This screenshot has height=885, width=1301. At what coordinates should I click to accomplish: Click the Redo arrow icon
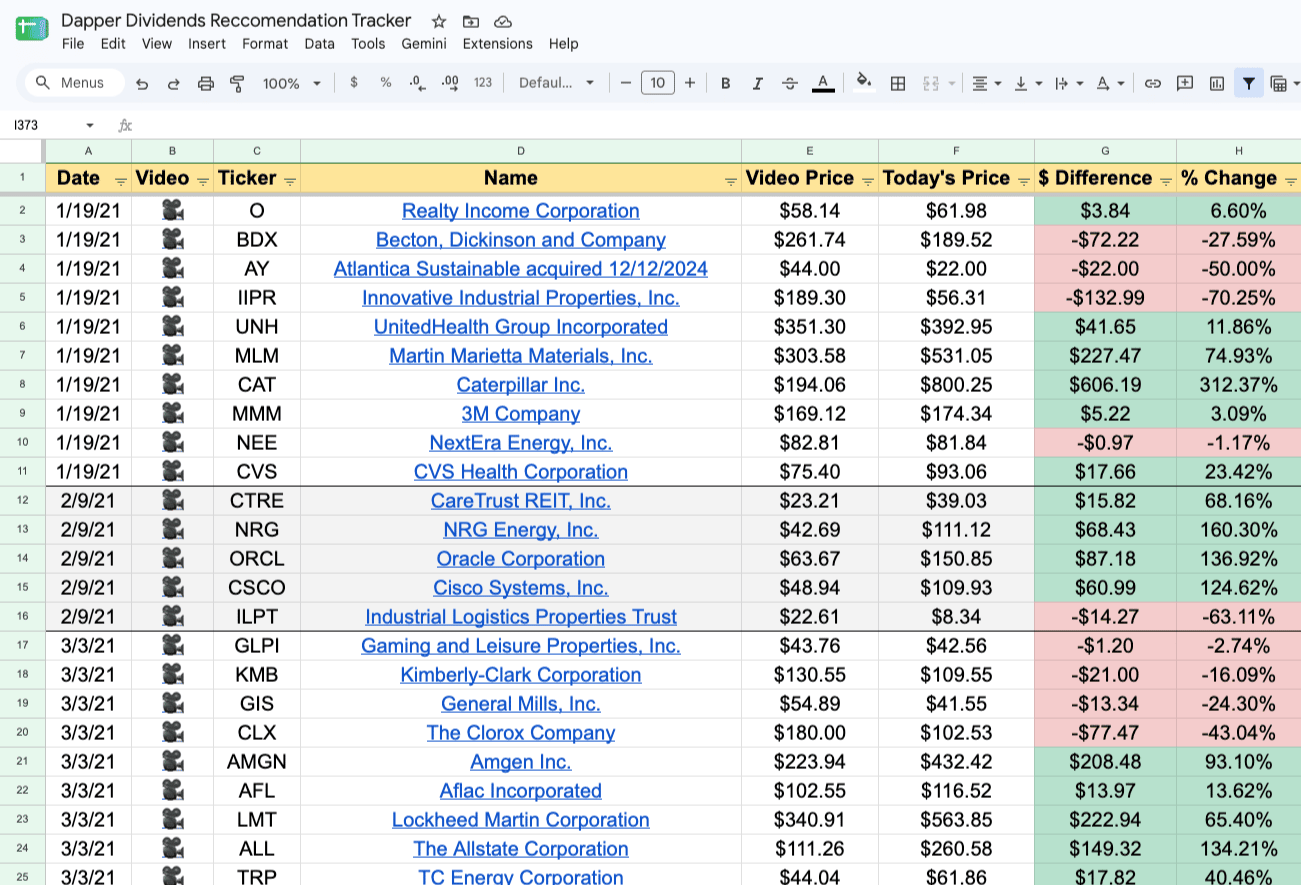tap(174, 83)
